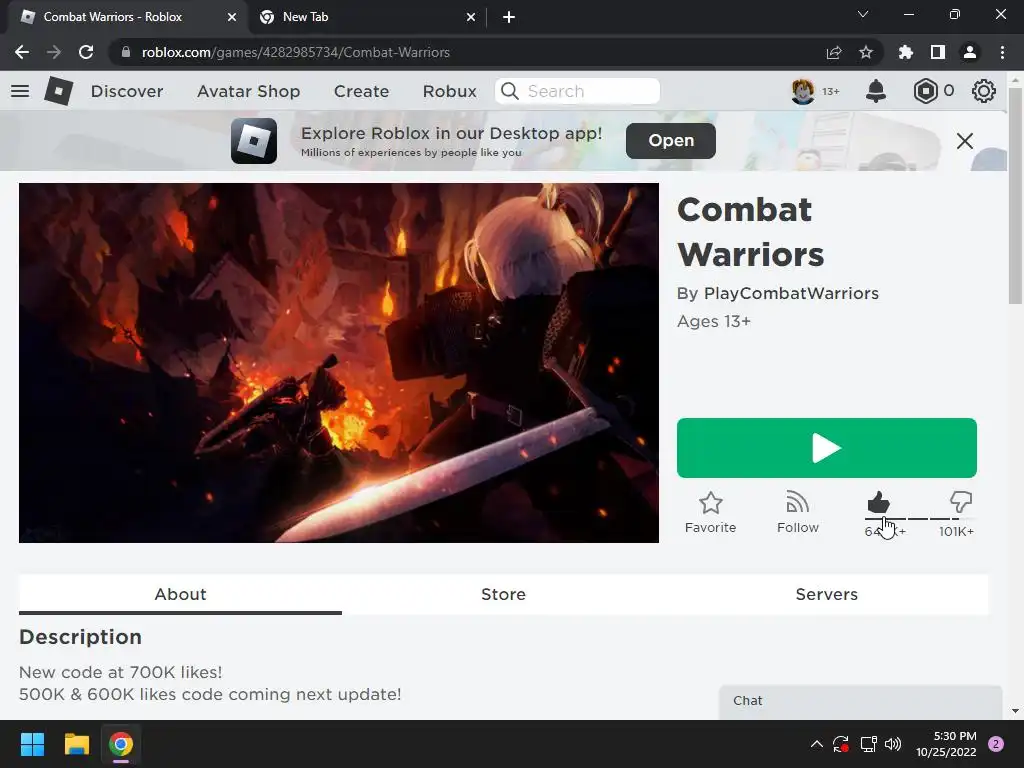Image resolution: width=1024 pixels, height=768 pixels.
Task: Close the desktop app banner
Action: [965, 141]
